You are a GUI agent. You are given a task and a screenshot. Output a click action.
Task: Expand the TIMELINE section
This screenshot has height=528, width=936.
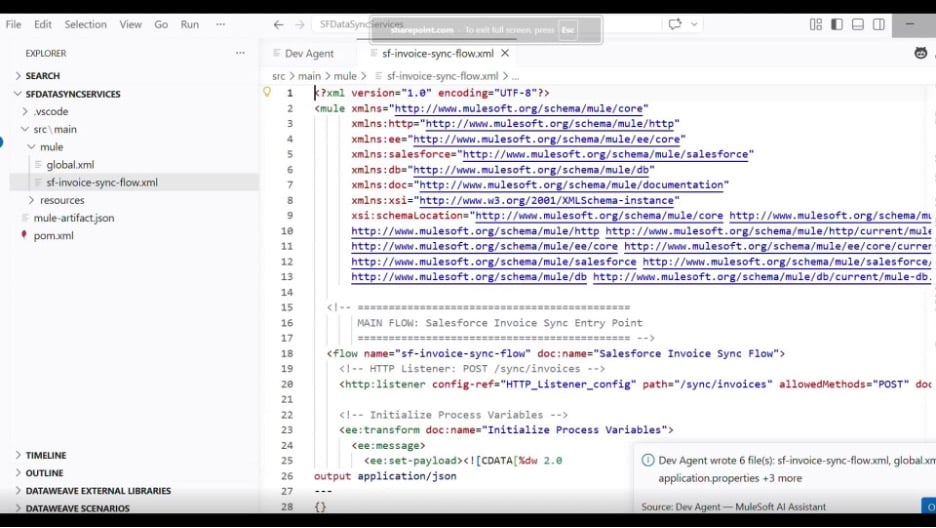[45, 455]
